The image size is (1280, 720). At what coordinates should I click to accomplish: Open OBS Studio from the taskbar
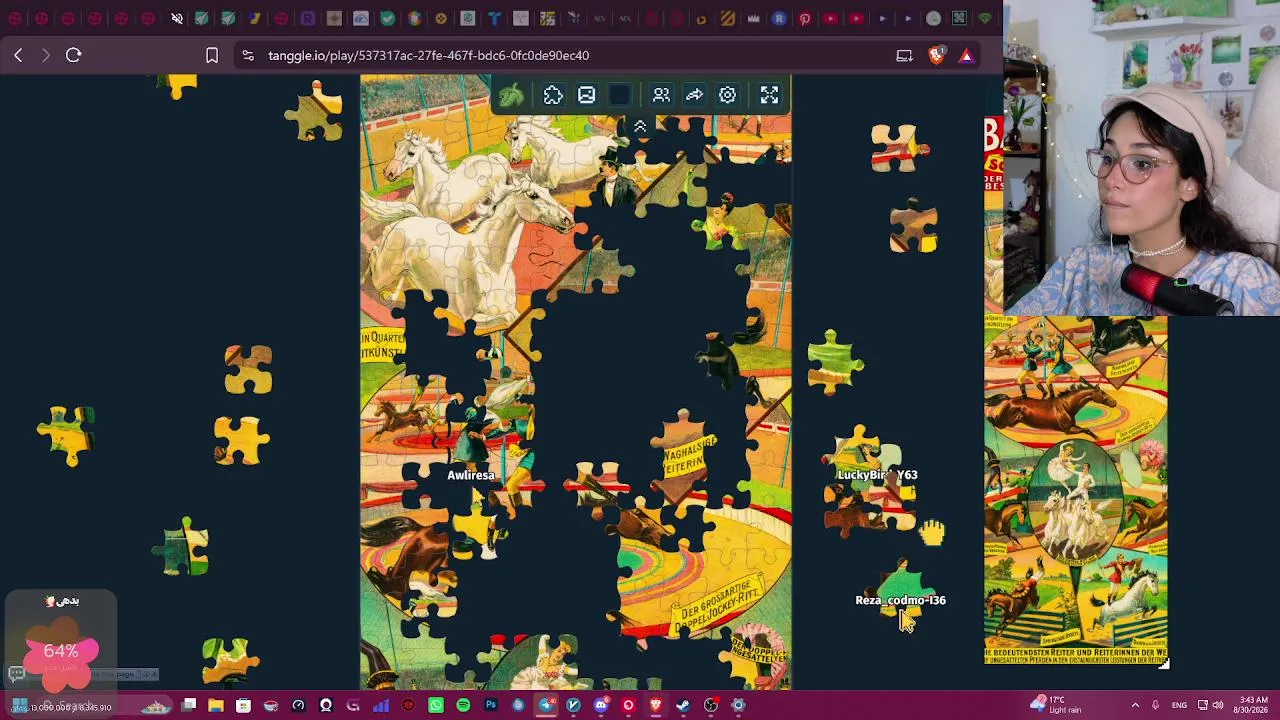711,705
